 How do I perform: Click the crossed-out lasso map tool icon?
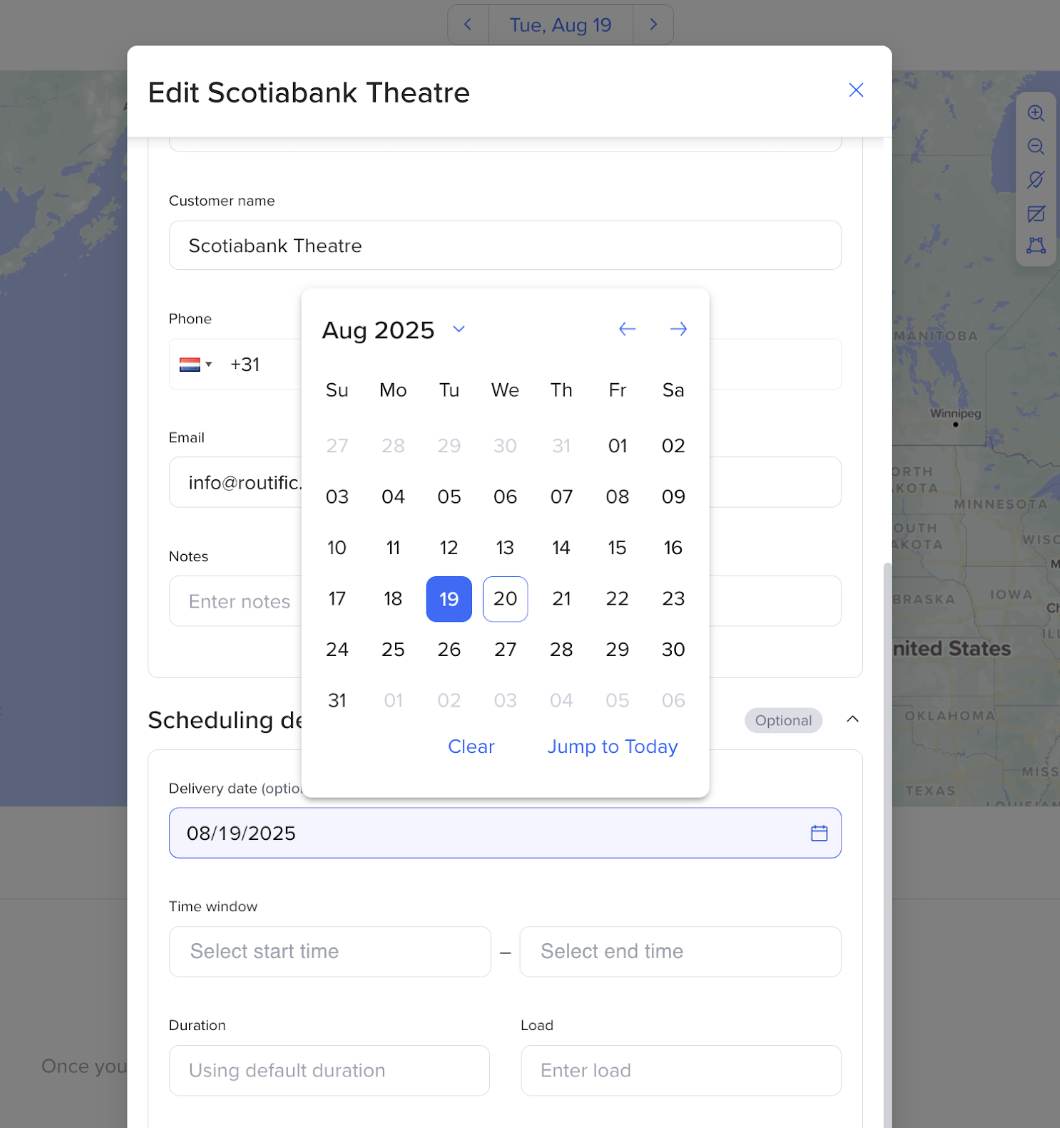click(x=1036, y=179)
